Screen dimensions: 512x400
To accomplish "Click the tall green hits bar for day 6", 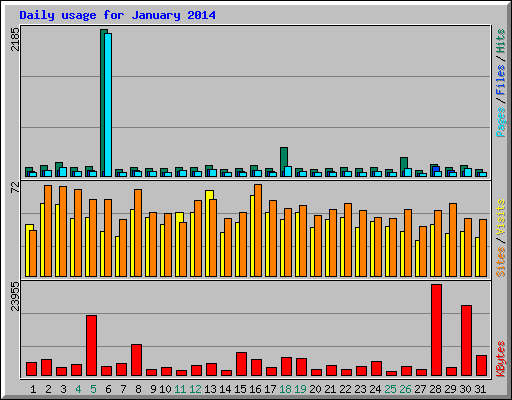I will pos(102,103).
